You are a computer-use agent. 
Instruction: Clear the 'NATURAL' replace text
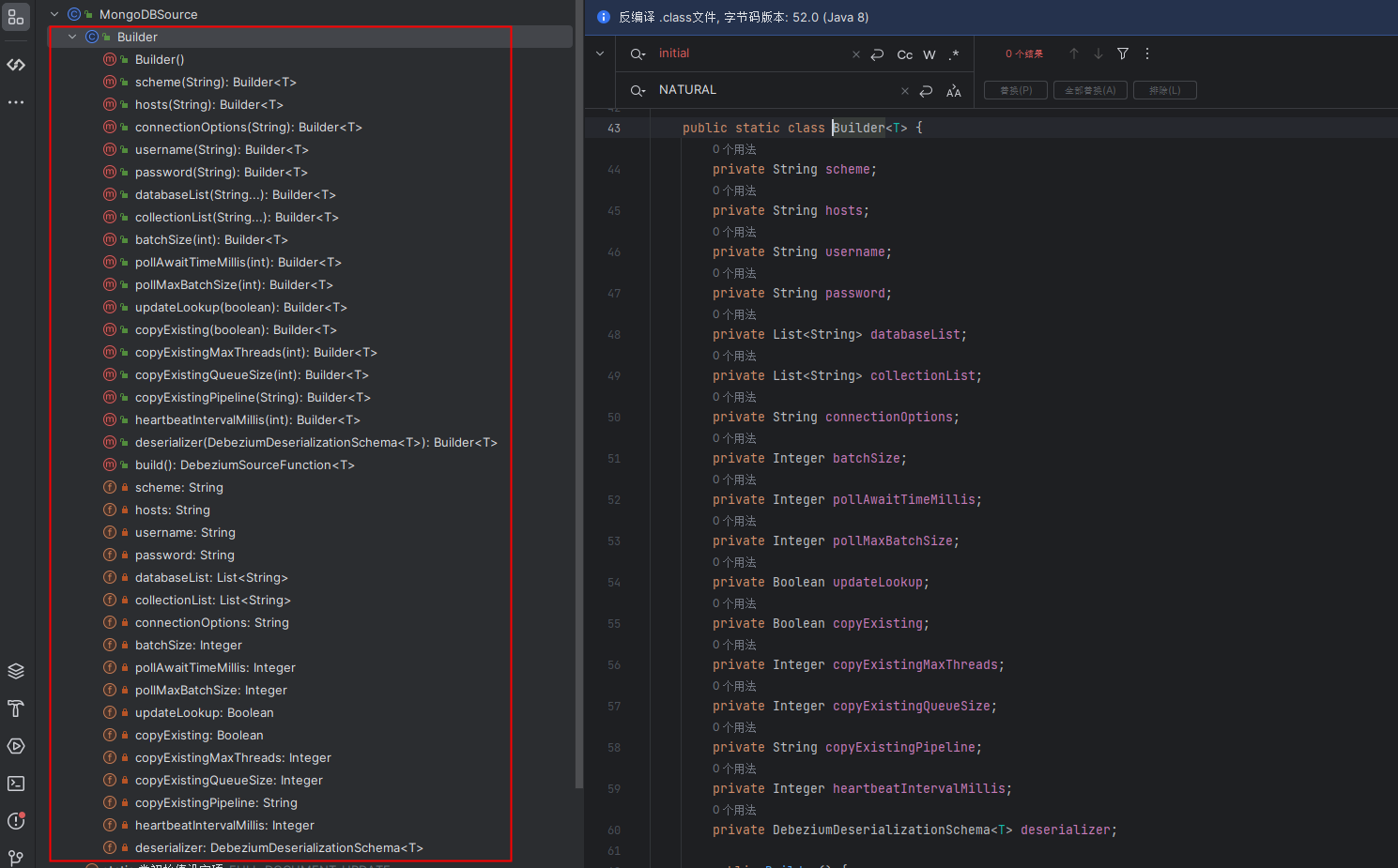tap(905, 91)
